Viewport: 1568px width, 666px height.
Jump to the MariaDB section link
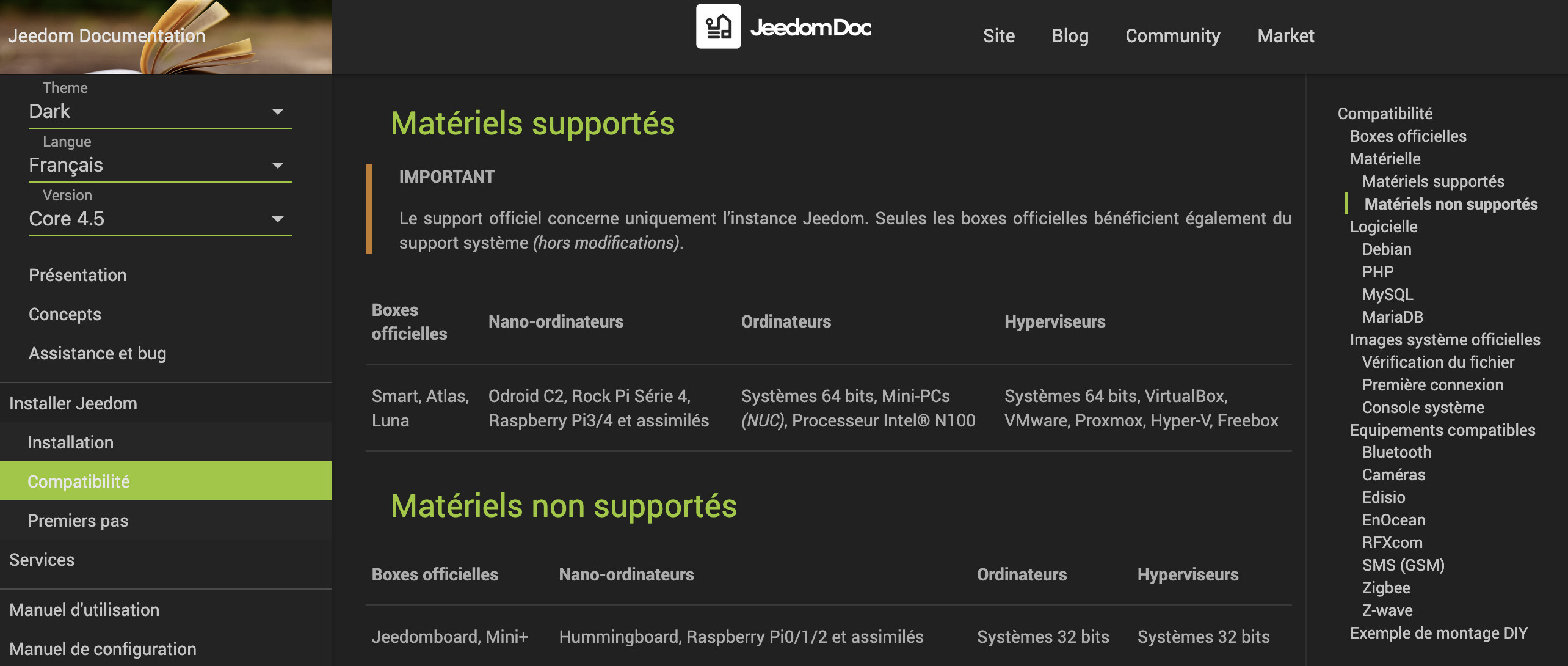pos(1392,317)
